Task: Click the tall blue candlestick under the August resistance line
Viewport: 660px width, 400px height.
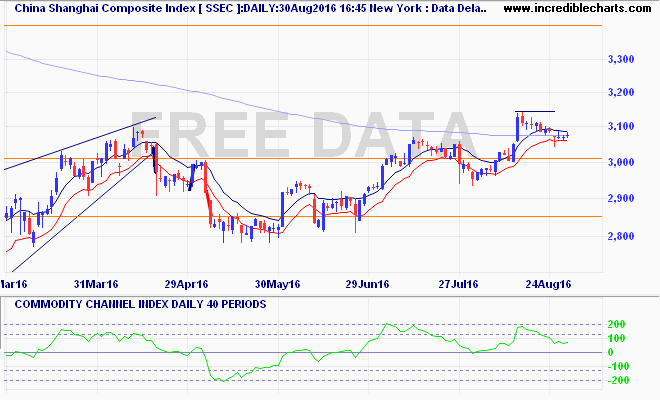Action: coord(517,127)
